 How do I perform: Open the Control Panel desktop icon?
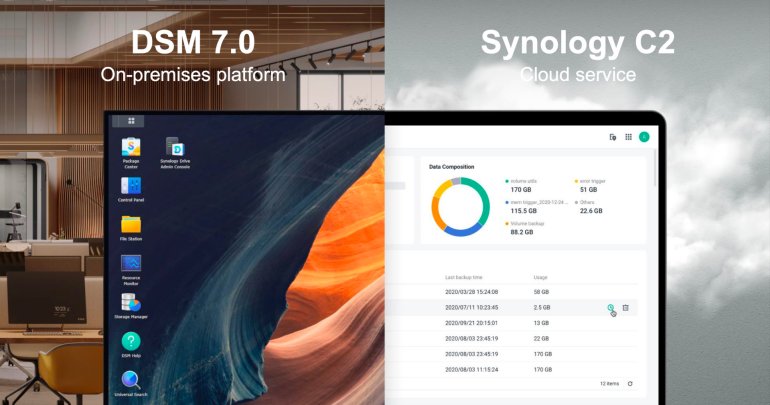pos(131,187)
